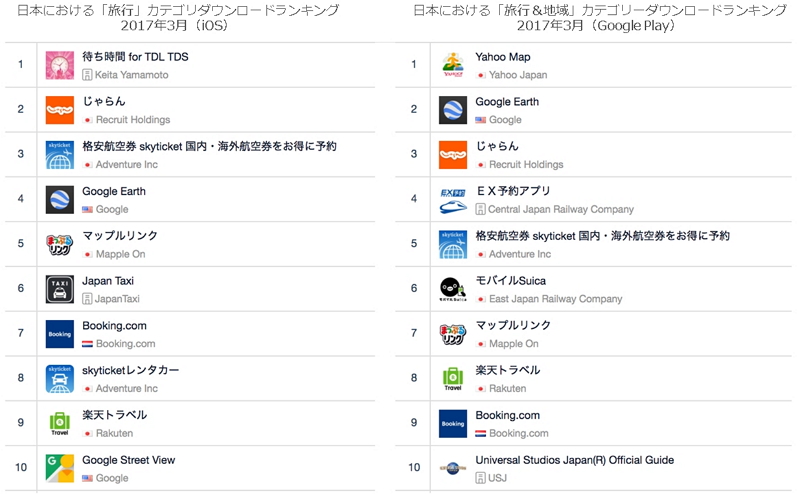The height and width of the screenshot is (494, 800).
Task: Click the building icon beside Central Japan Railway Company
Action: (481, 209)
